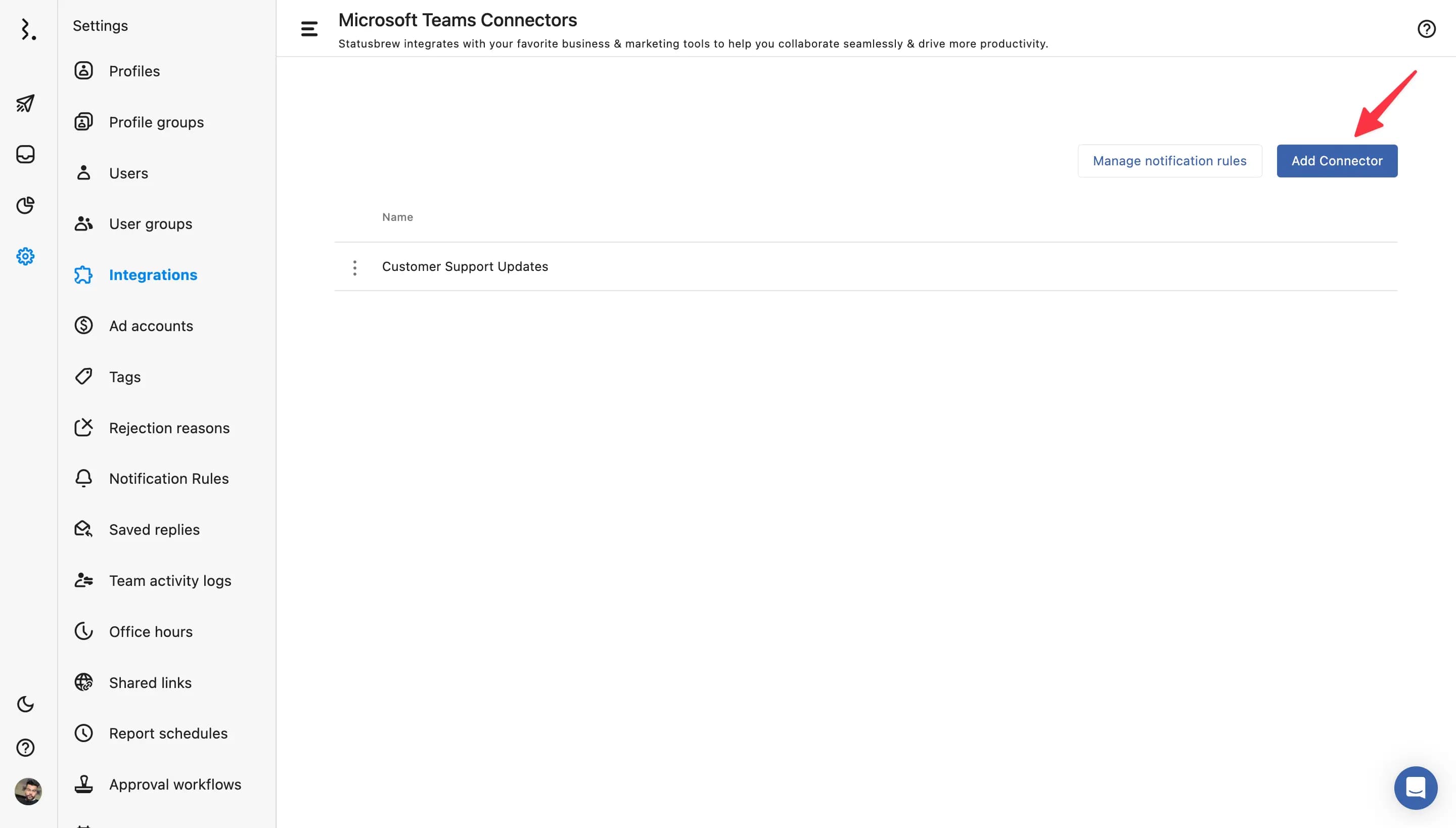Toggle dark mode moon icon
Image resolution: width=1456 pixels, height=828 pixels.
[x=25, y=704]
